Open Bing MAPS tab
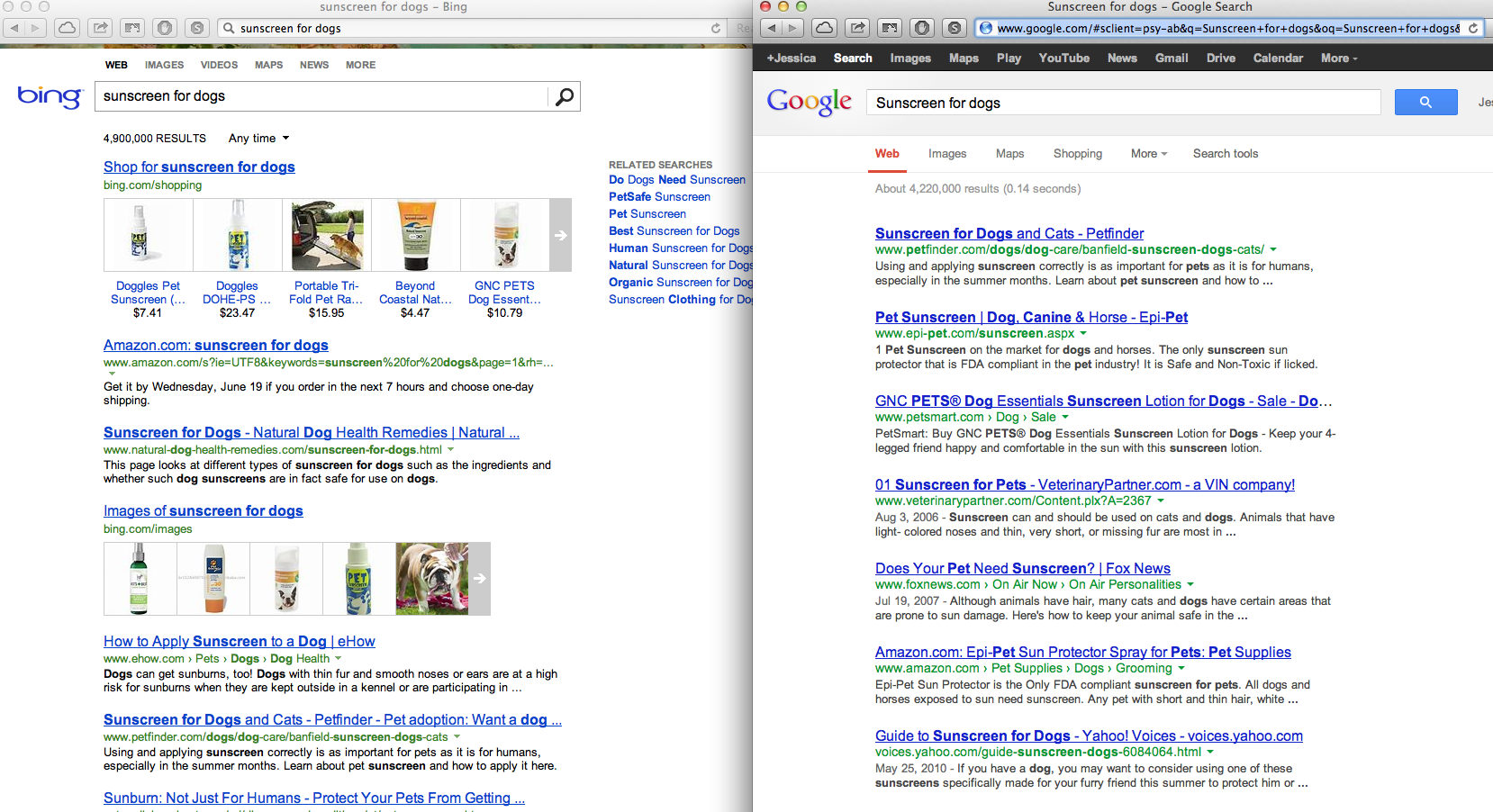 coord(268,65)
